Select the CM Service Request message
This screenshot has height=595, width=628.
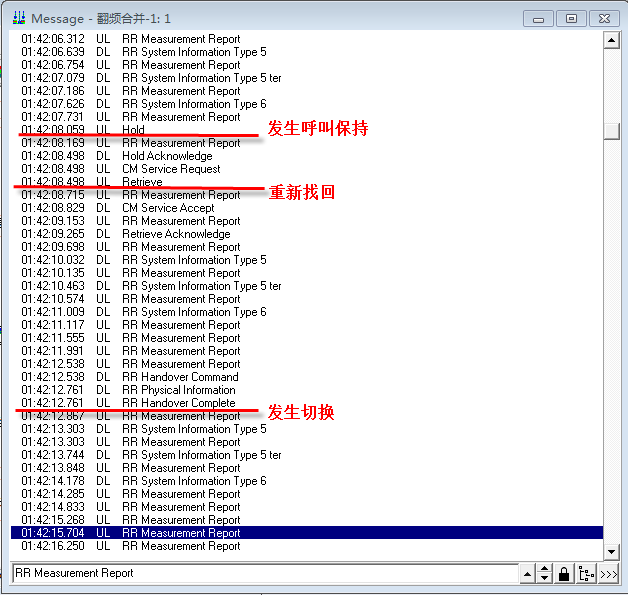[x=307, y=169]
